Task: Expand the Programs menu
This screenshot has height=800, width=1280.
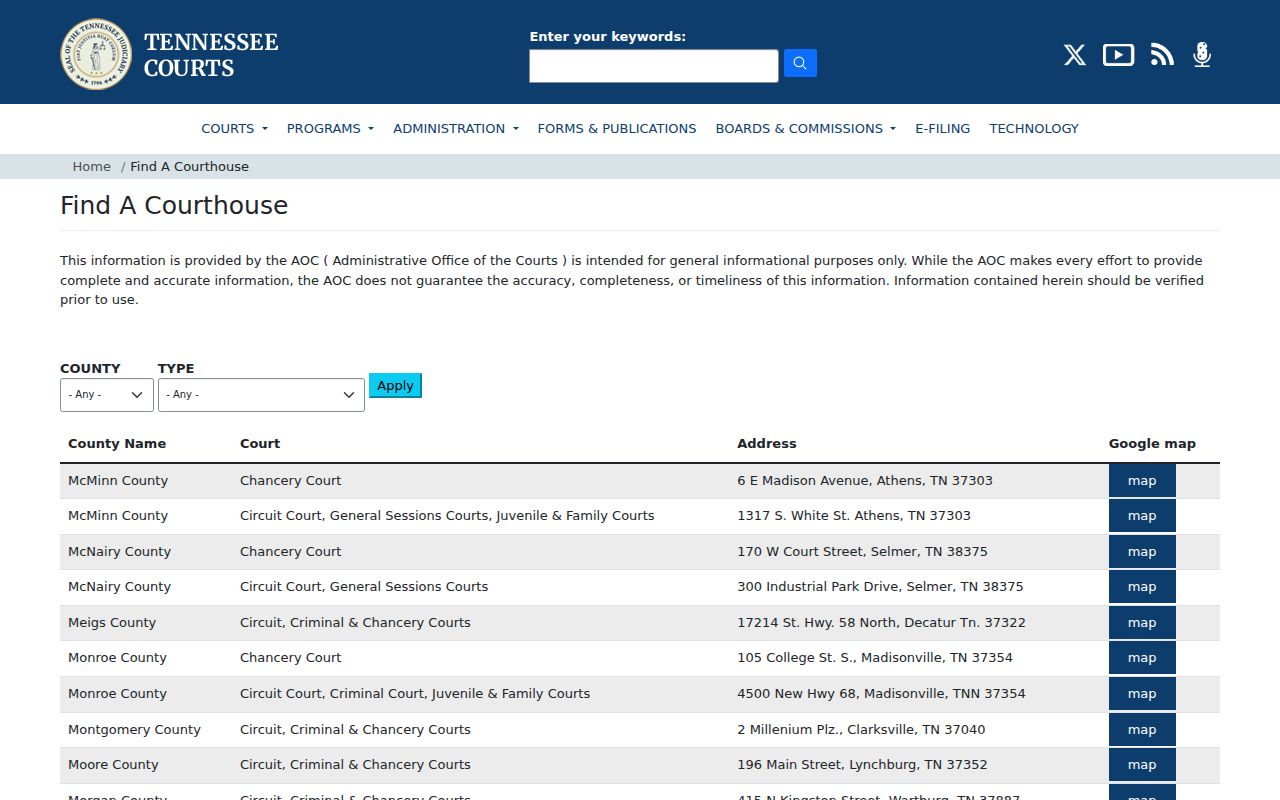Action: (x=330, y=128)
